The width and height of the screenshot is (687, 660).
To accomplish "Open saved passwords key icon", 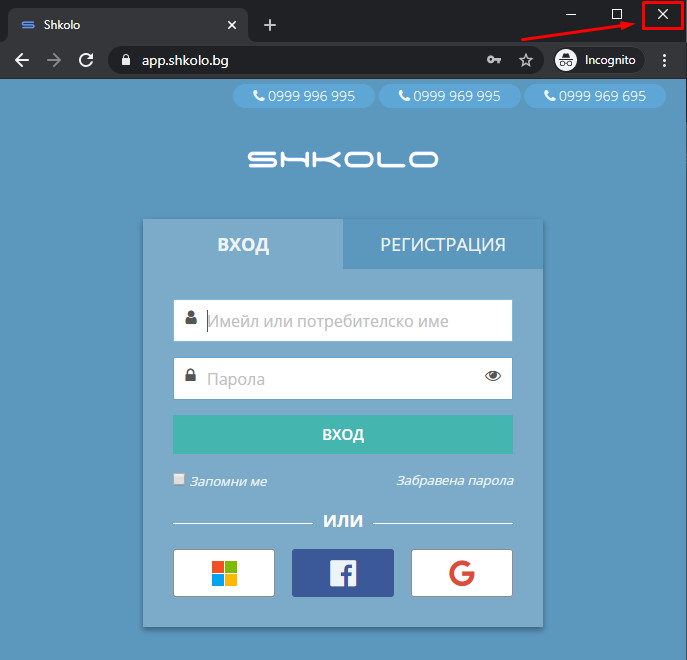I will pyautogui.click(x=494, y=60).
